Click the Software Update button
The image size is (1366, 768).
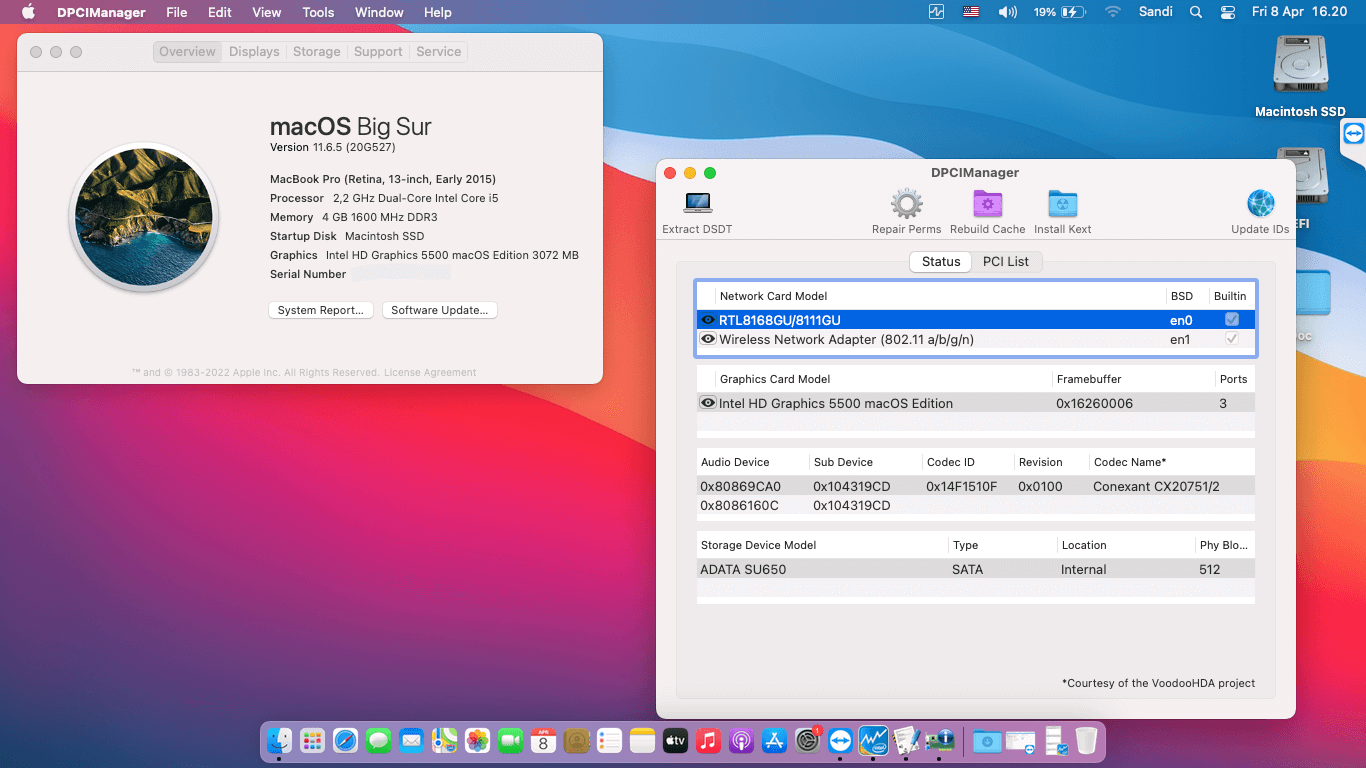coord(439,310)
